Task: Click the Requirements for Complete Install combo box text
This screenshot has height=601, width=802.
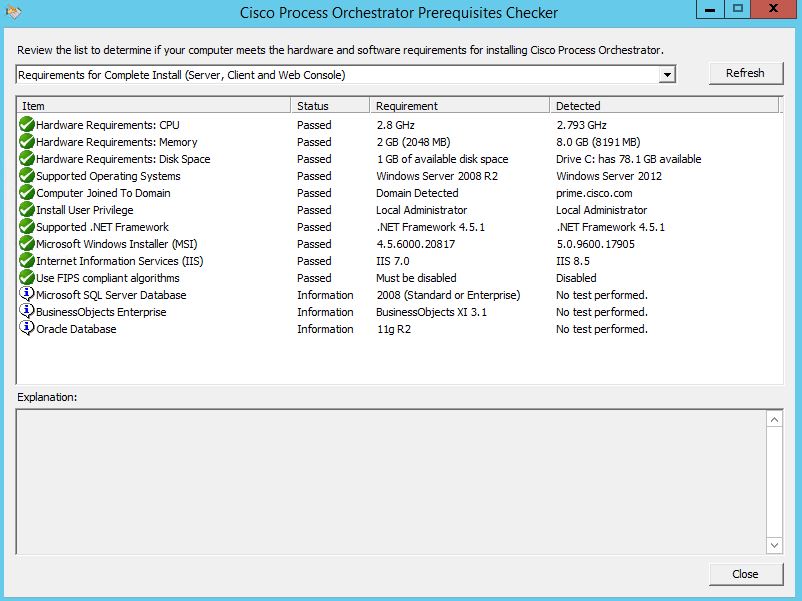Action: pyautogui.click(x=182, y=75)
